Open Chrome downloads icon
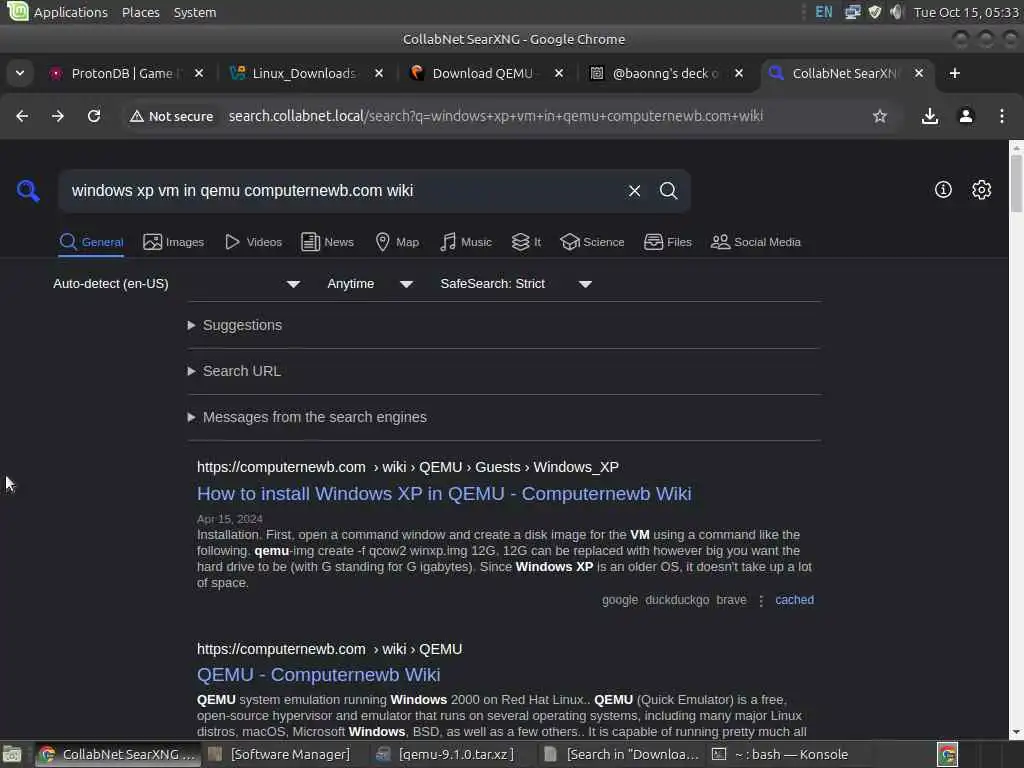The width and height of the screenshot is (1024, 768). [929, 116]
